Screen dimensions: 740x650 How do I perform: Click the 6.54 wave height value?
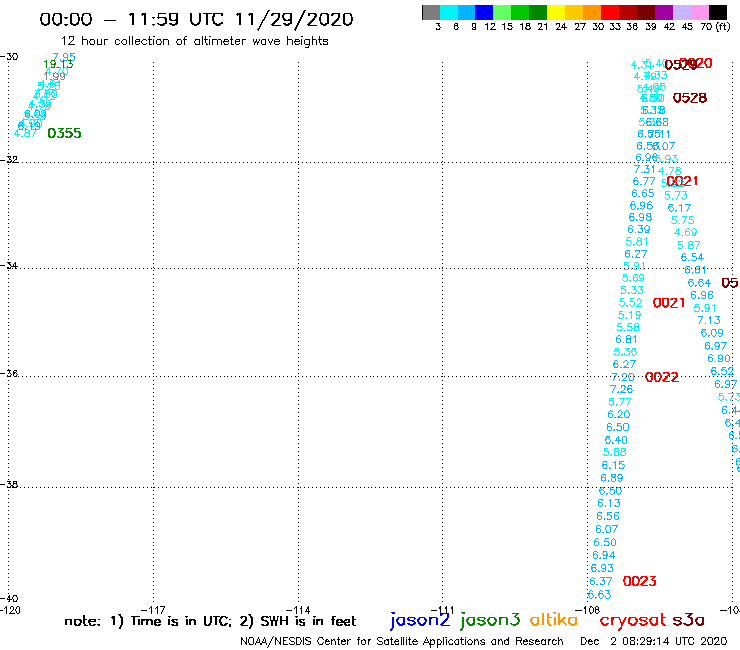coord(692,257)
